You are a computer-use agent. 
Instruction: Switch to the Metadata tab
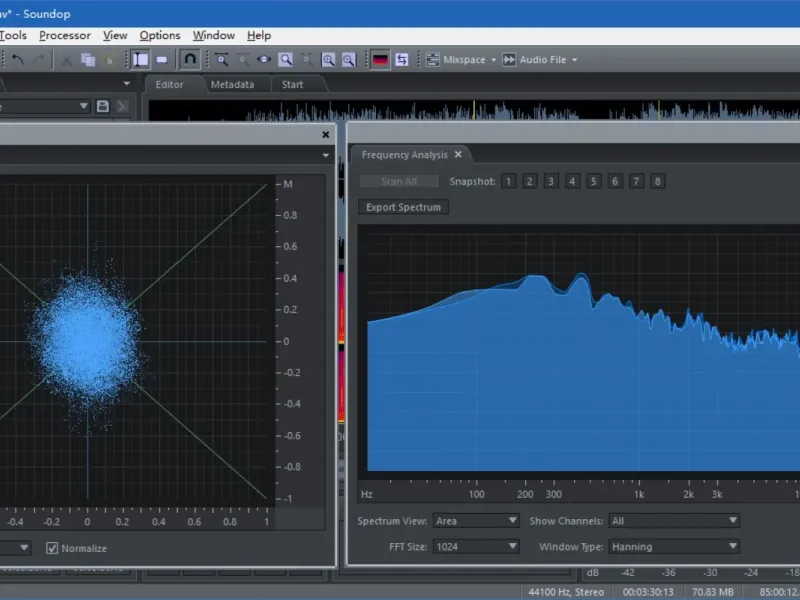click(x=232, y=85)
